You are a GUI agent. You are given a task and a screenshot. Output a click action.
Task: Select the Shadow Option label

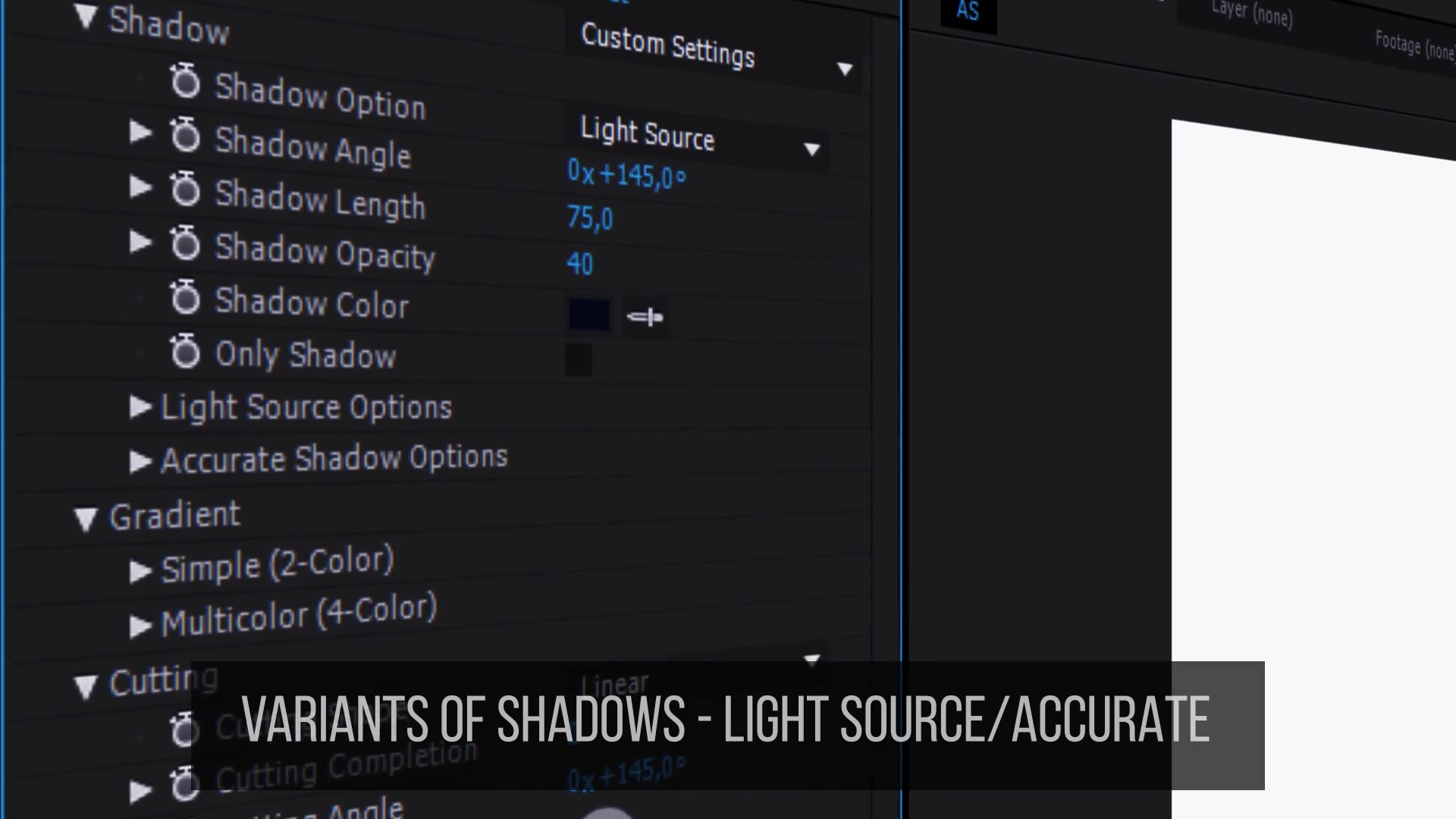tap(320, 96)
